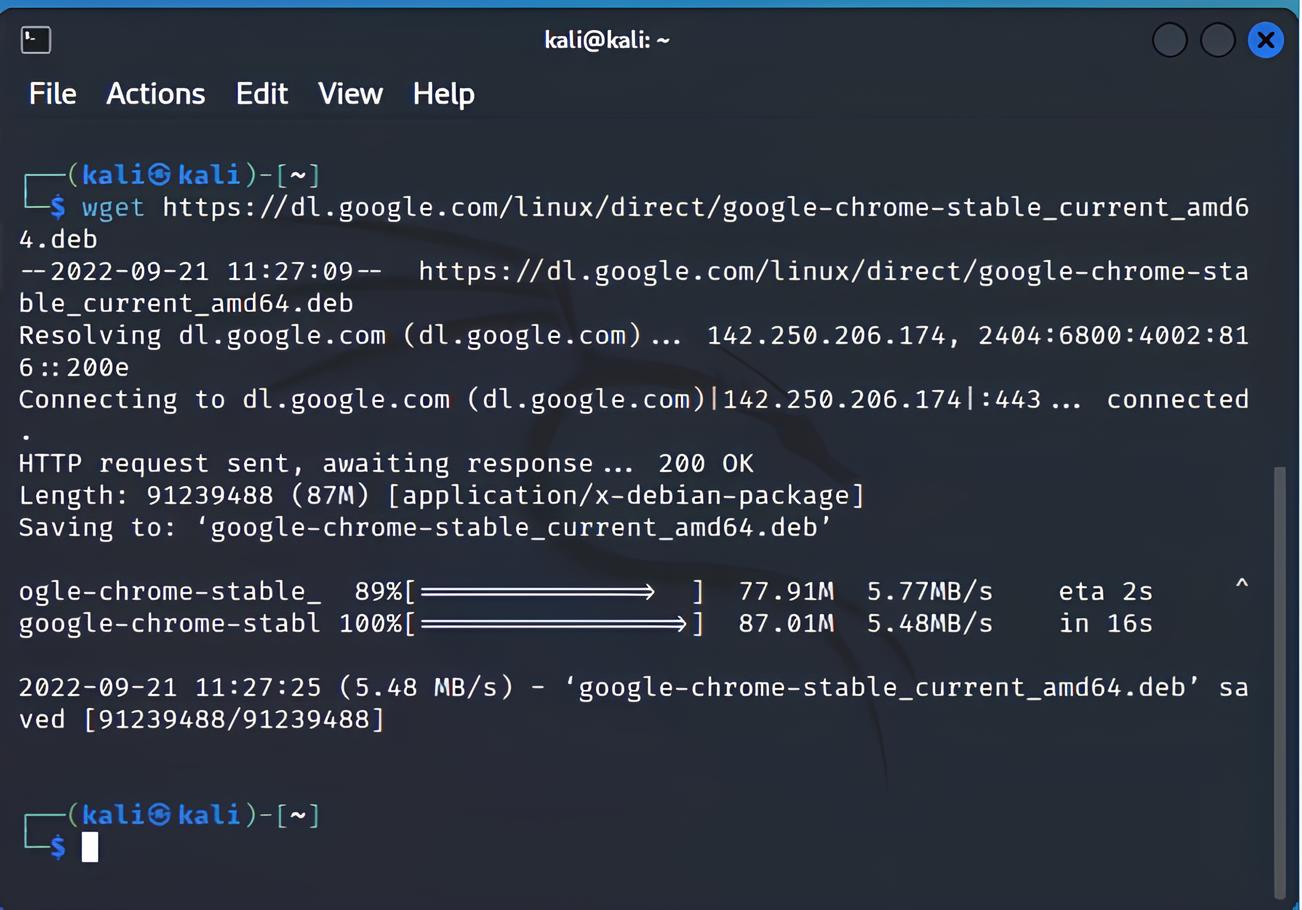
Task: Open the View menu
Action: coord(350,93)
